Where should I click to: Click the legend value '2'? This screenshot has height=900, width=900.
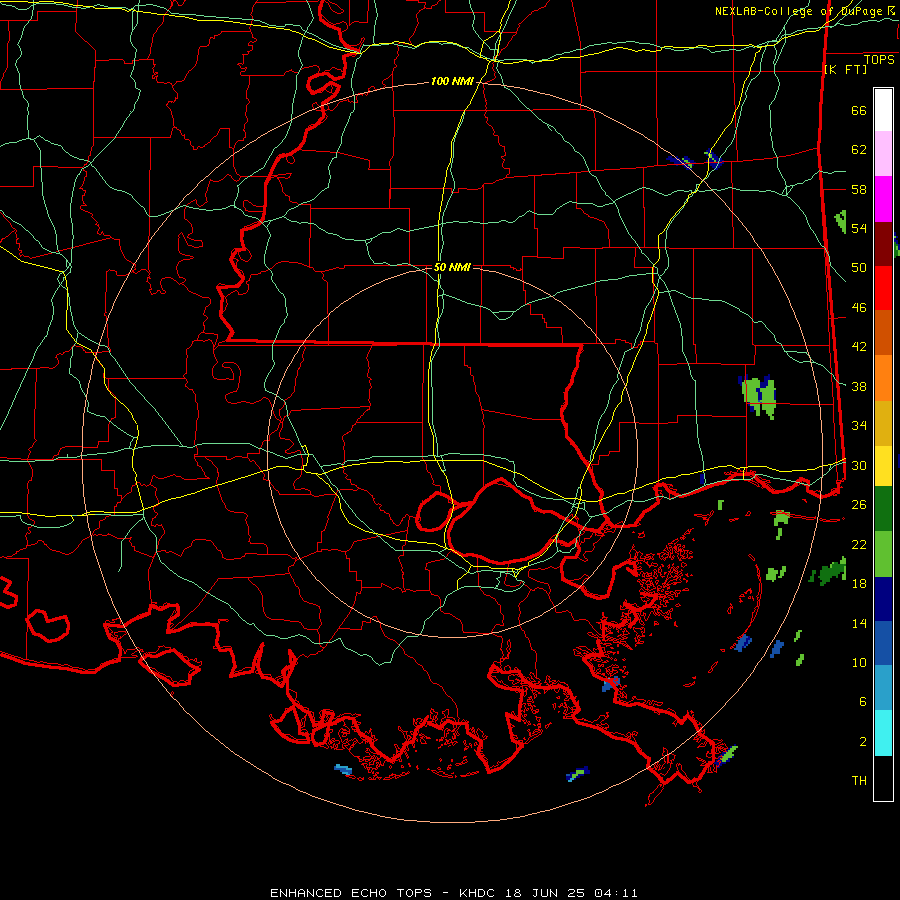(862, 742)
